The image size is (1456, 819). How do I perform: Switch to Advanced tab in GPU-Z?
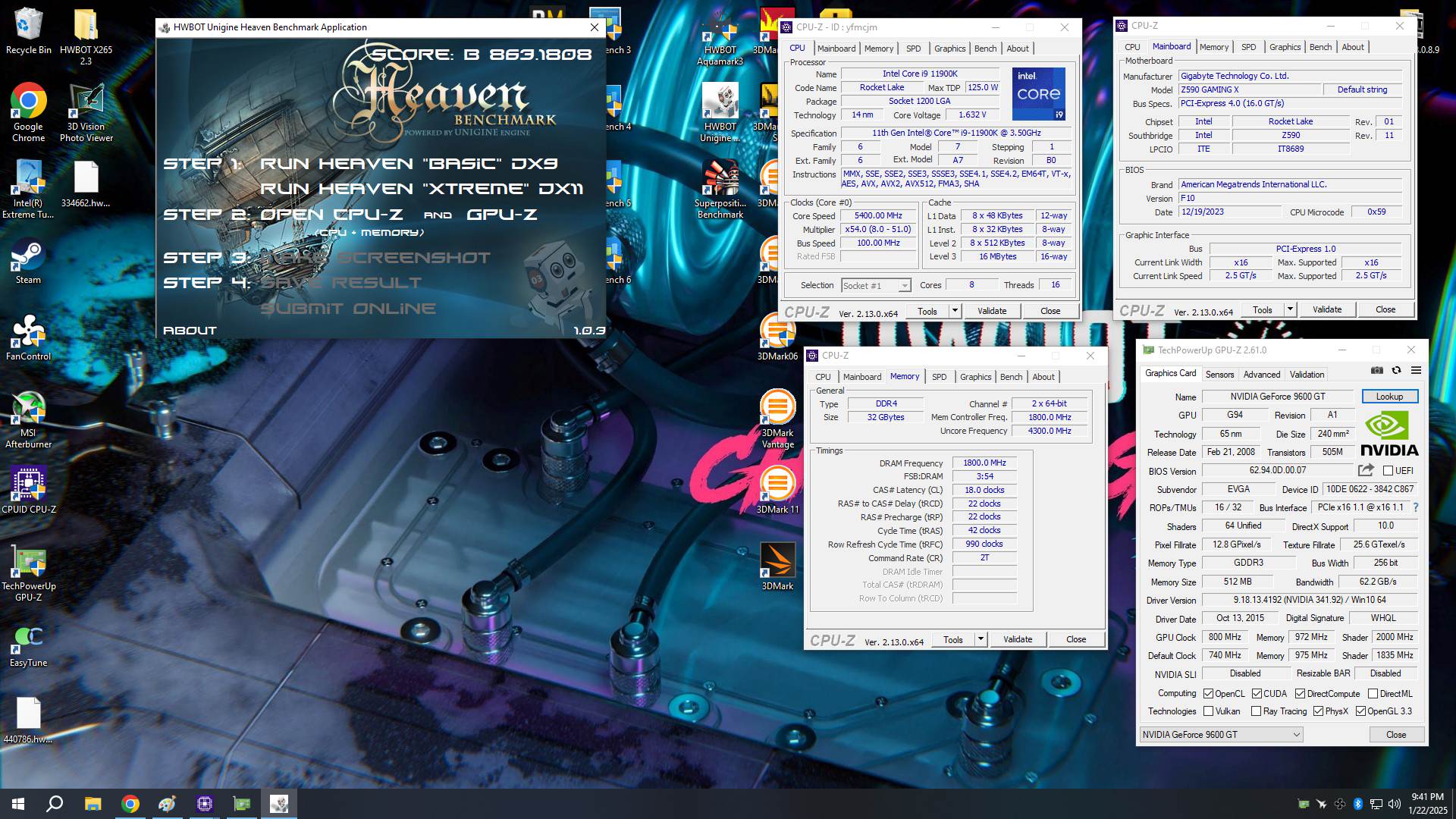1262,375
